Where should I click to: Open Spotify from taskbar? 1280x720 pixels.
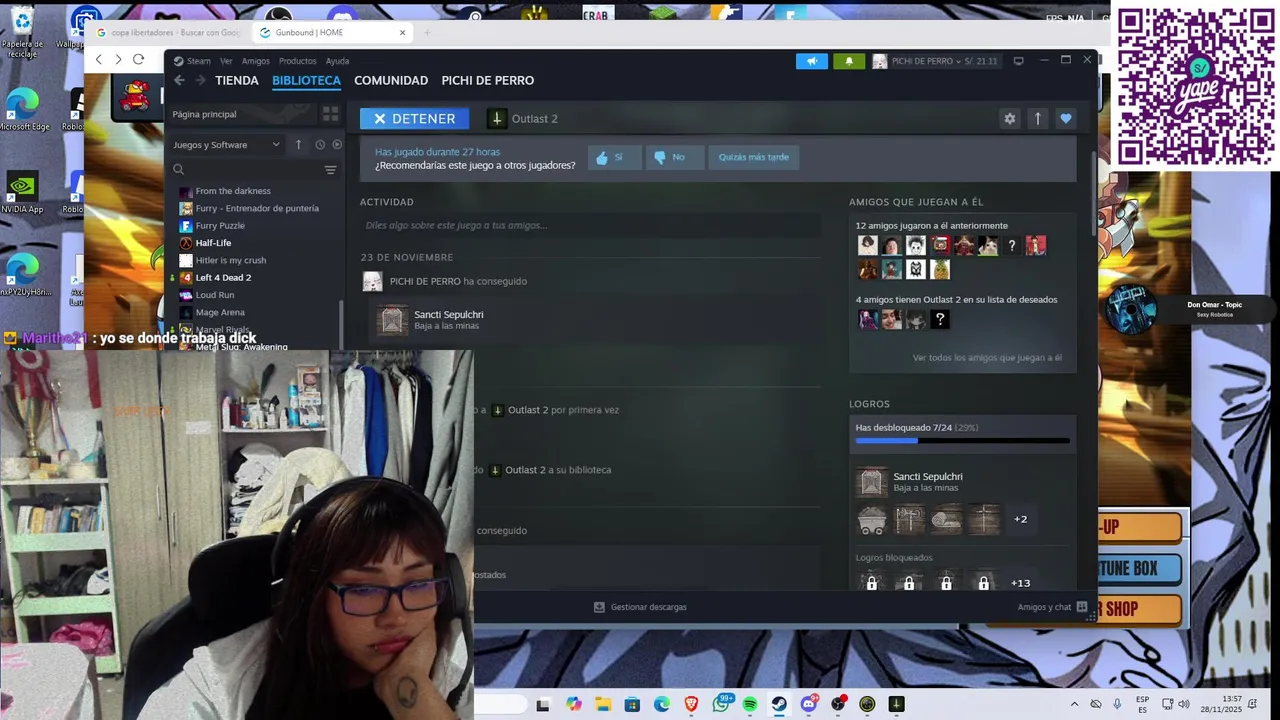750,705
